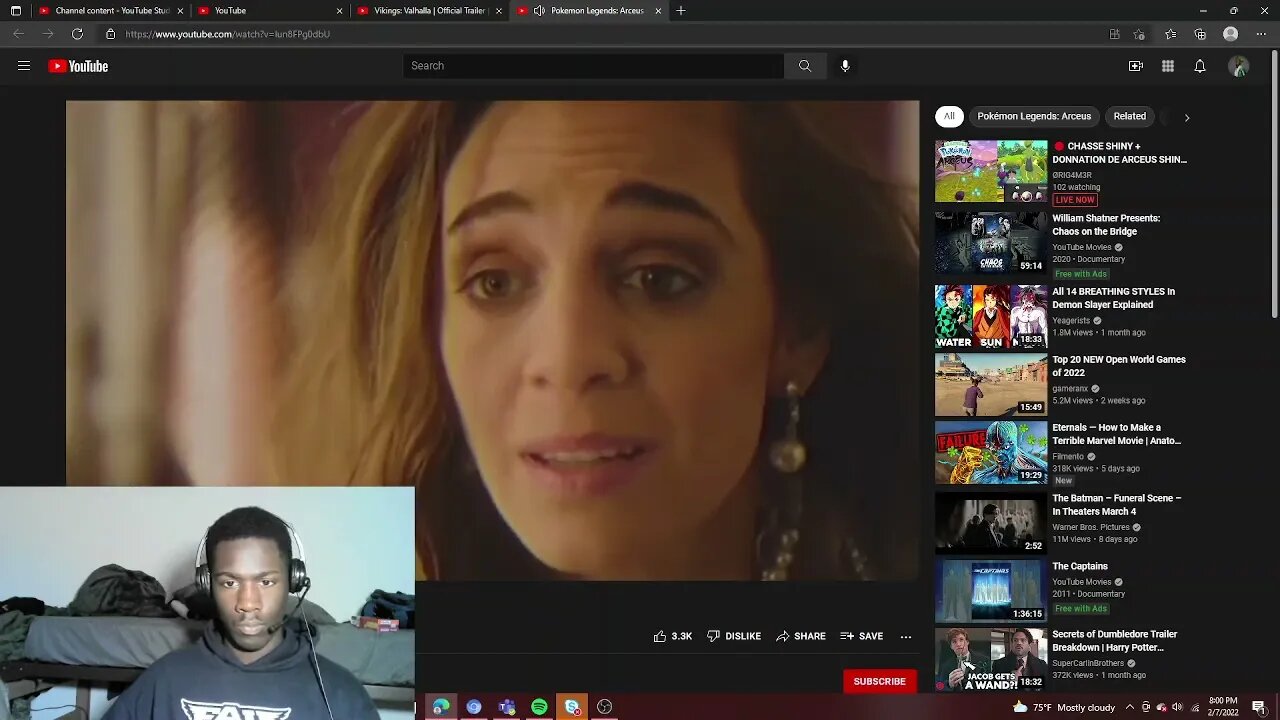Open Edge profile icon
Image resolution: width=1280 pixels, height=720 pixels.
1231,34
